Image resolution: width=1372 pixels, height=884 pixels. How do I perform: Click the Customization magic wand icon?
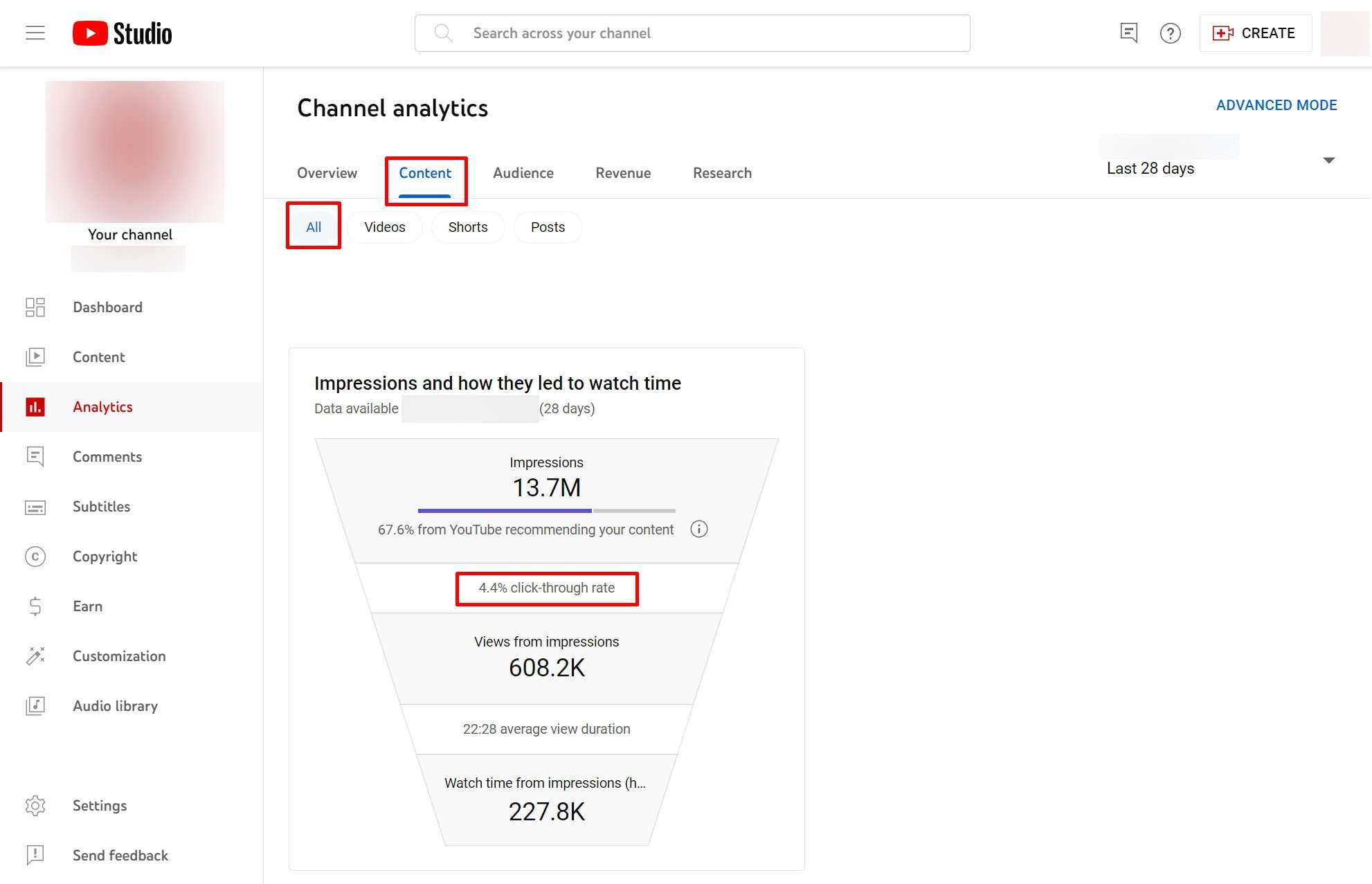coord(35,656)
